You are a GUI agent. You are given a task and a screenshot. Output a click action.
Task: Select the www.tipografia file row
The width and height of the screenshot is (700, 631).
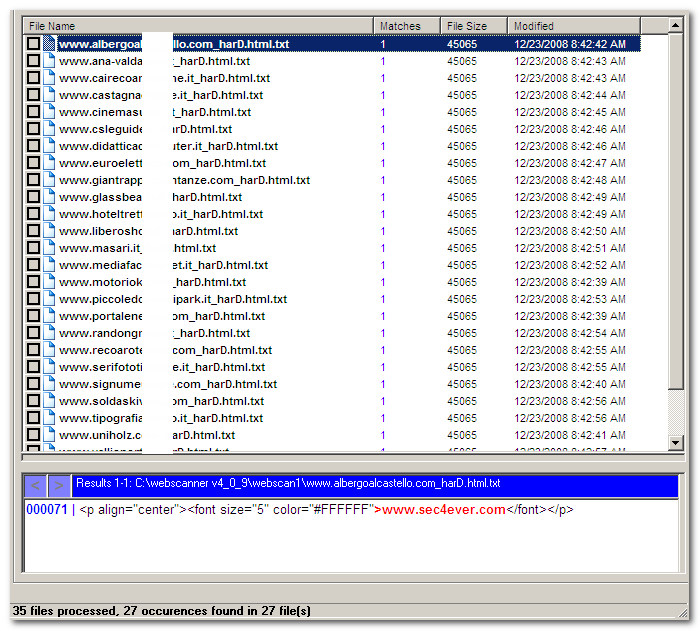coord(160,418)
